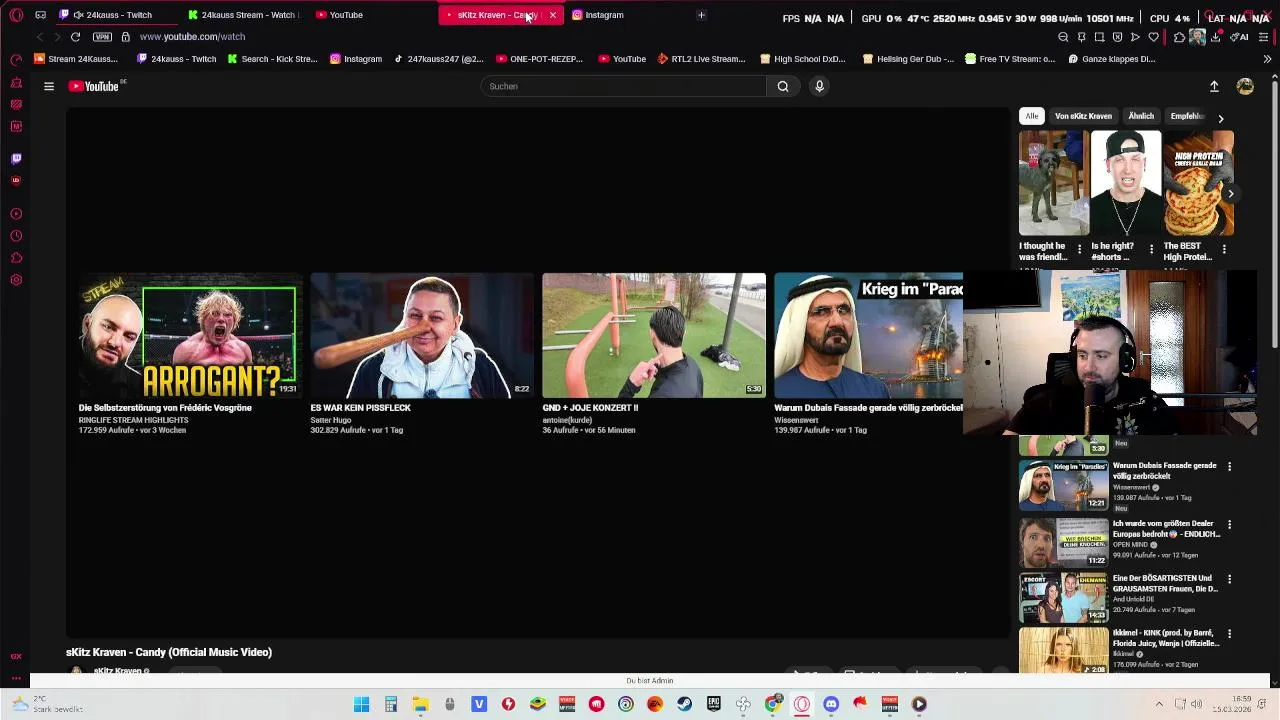The height and width of the screenshot is (720, 1280).
Task: Open options menu for 'Eine Der BÖSARTIGSTEN'
Action: pyautogui.click(x=1229, y=579)
